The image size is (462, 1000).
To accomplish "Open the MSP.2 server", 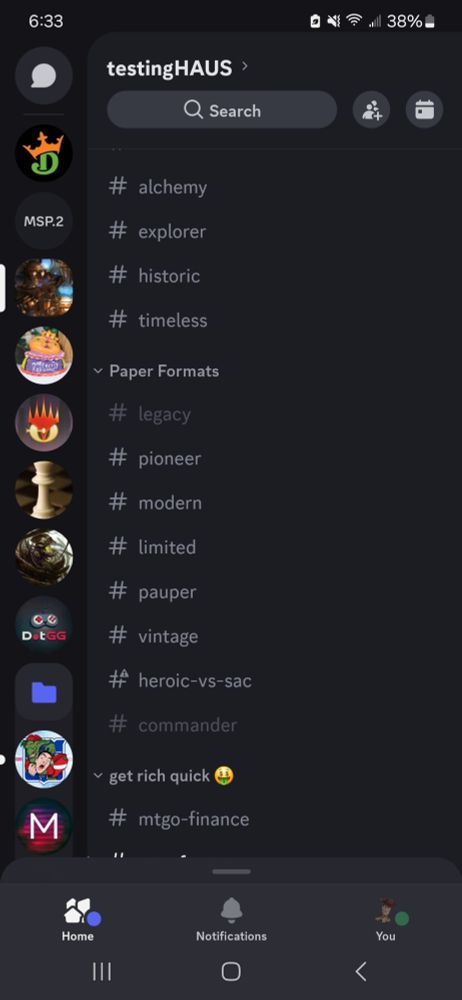I will coord(43,221).
